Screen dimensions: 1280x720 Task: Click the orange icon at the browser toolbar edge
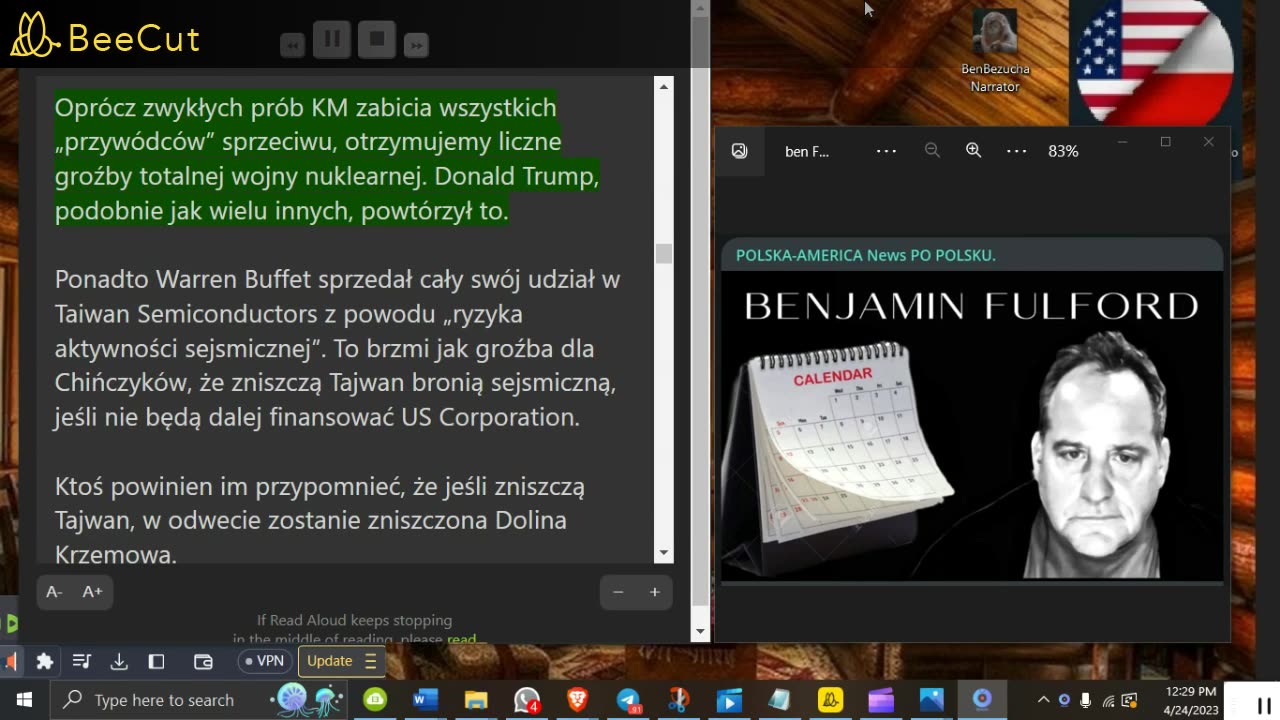pyautogui.click(x=9, y=661)
